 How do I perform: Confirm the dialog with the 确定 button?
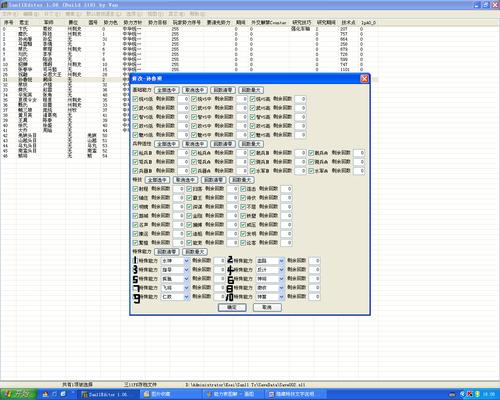point(232,307)
